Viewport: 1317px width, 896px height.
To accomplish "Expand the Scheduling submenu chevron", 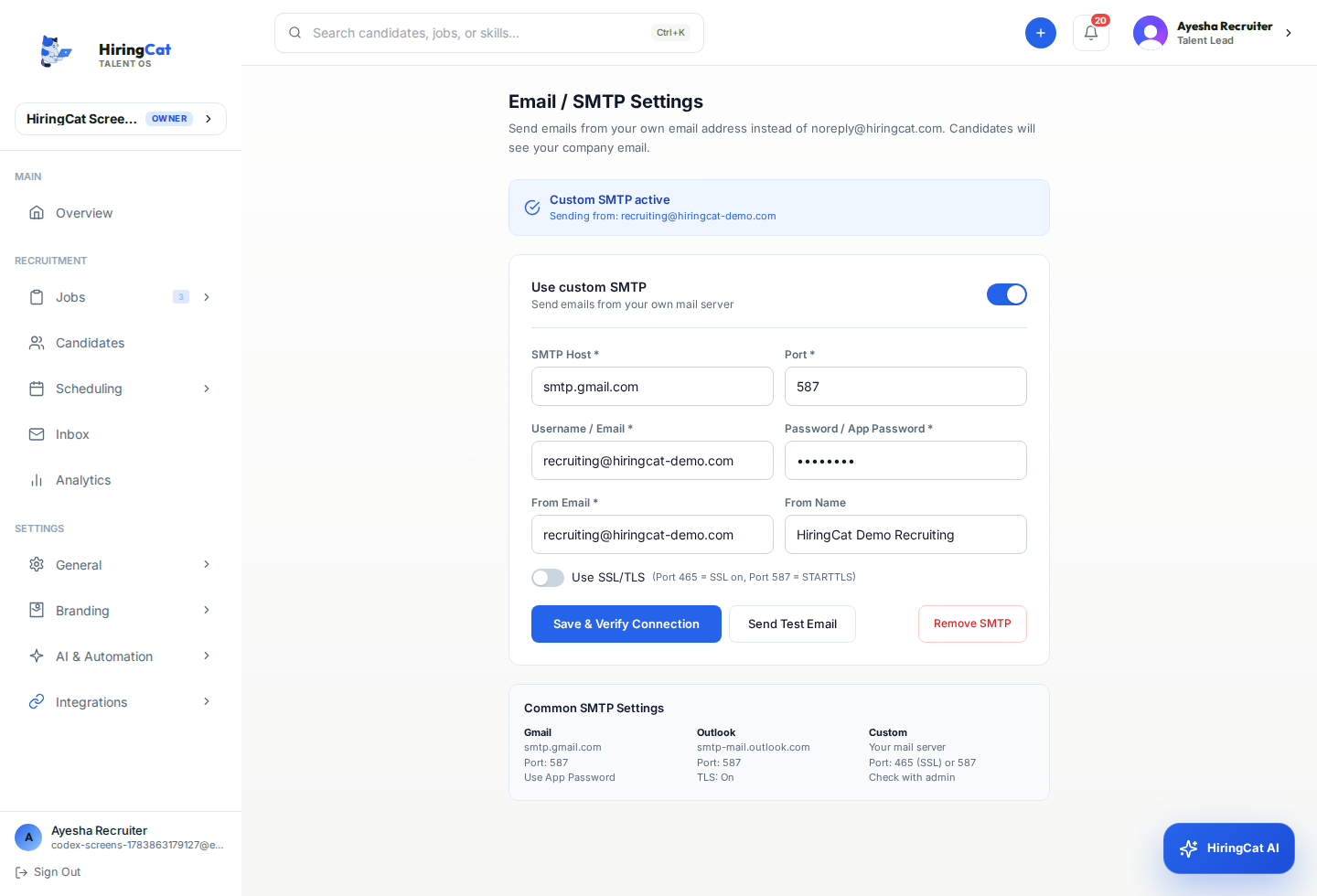I will (207, 389).
